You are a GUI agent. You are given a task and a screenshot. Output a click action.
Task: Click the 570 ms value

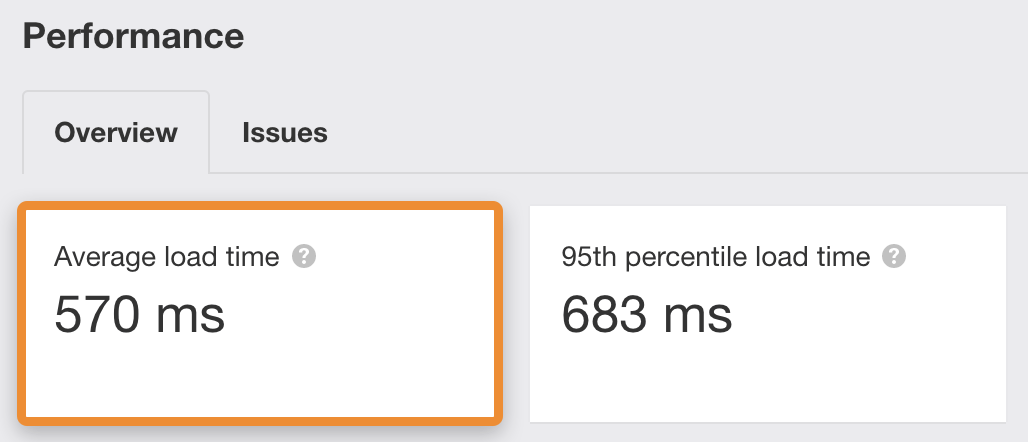(x=140, y=314)
